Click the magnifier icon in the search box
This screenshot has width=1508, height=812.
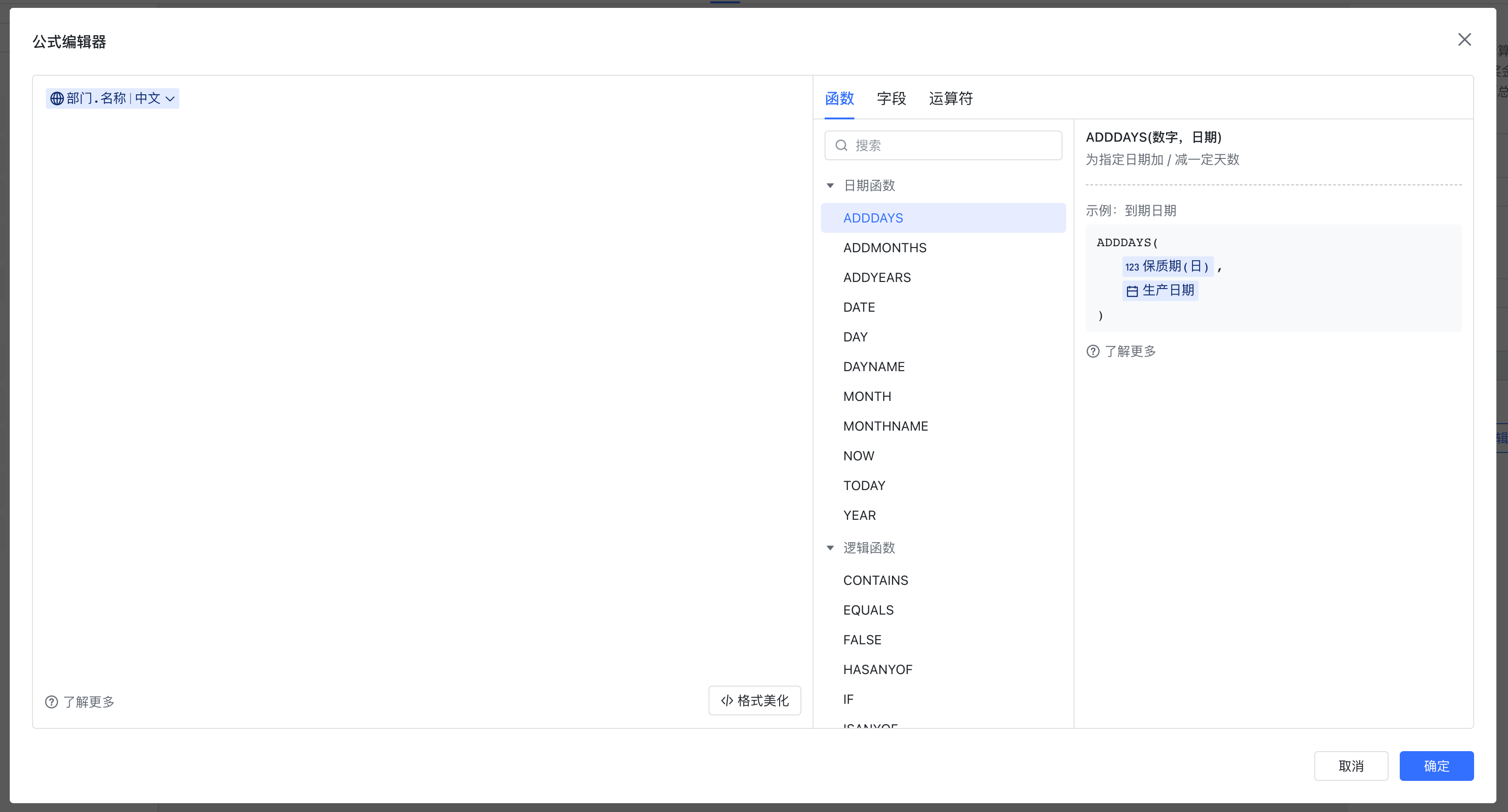[841, 145]
